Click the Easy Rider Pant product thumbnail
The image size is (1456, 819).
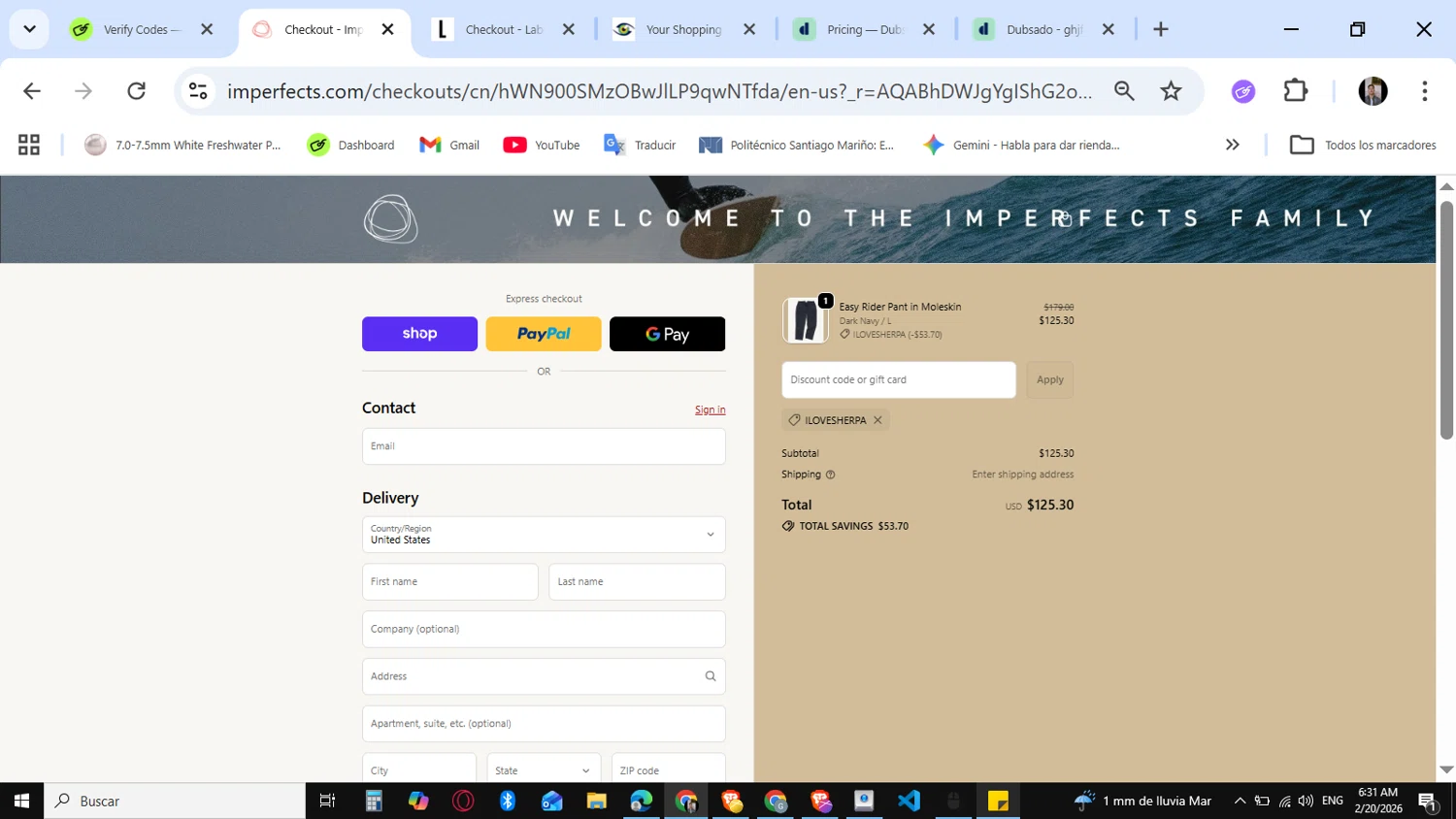806,320
